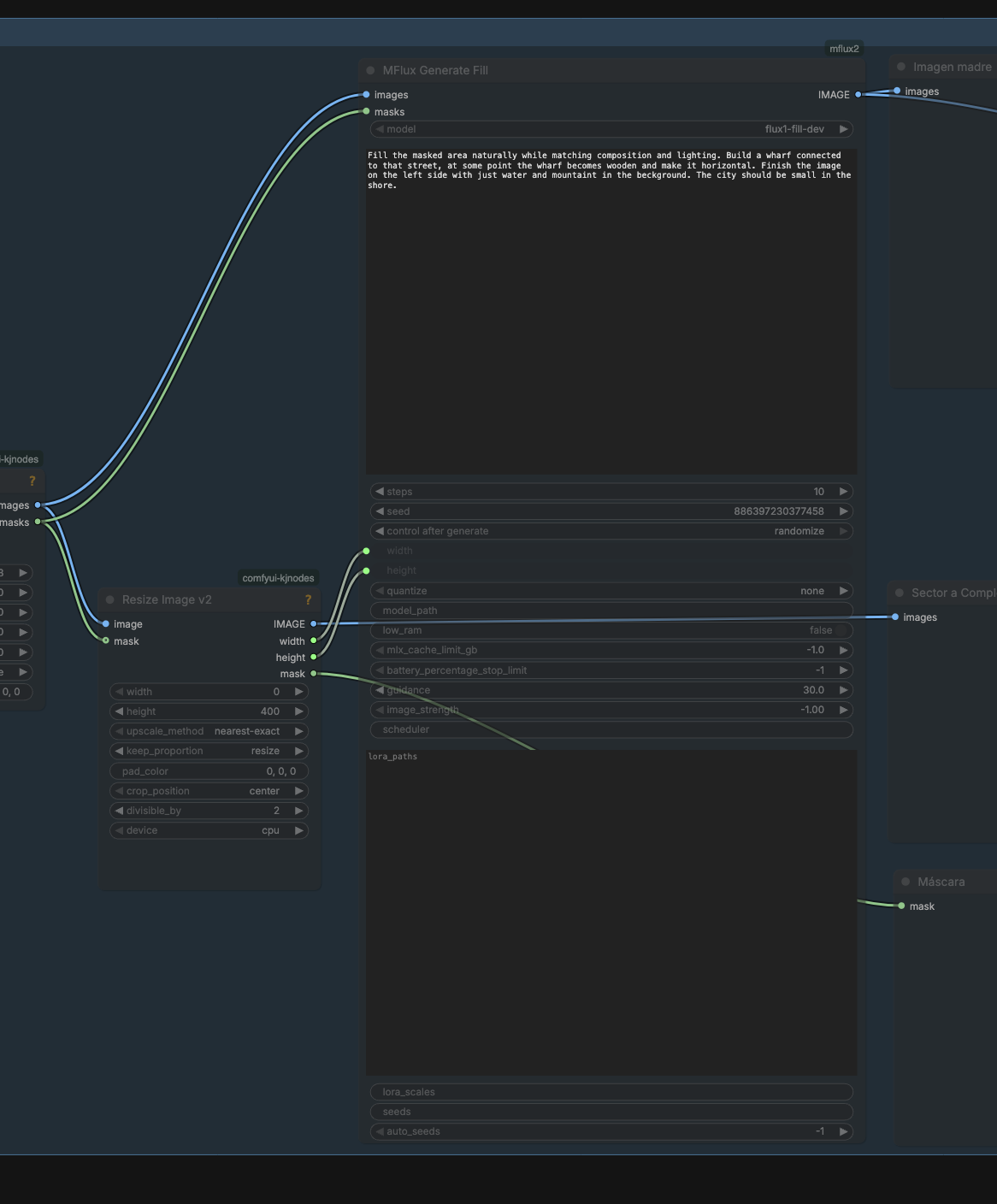Screen dimensions: 997x1204
Task: Increase auto_seeds value with right arrow
Action: pyautogui.click(x=843, y=1131)
